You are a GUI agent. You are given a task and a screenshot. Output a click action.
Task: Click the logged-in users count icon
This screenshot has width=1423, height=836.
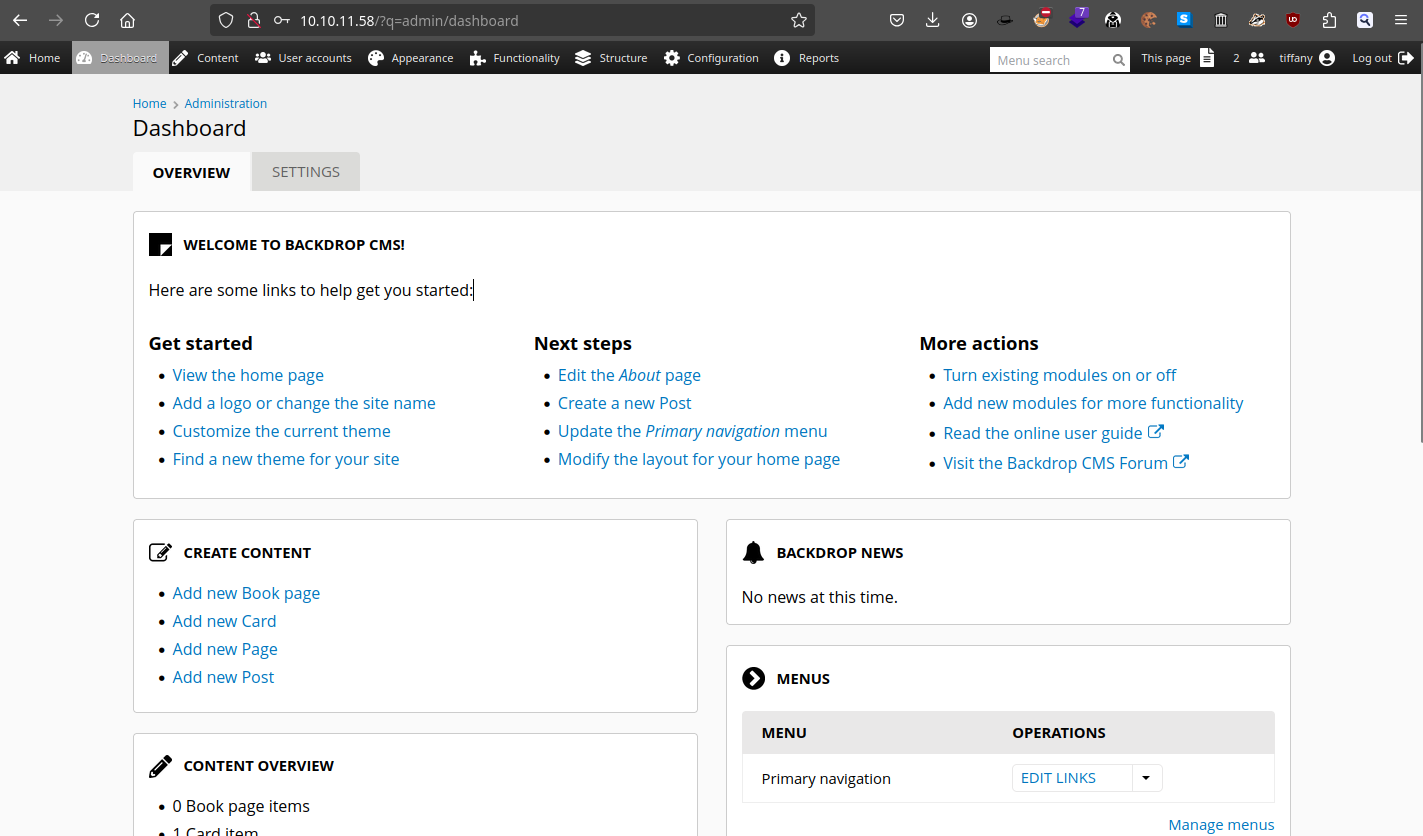pyautogui.click(x=1257, y=58)
